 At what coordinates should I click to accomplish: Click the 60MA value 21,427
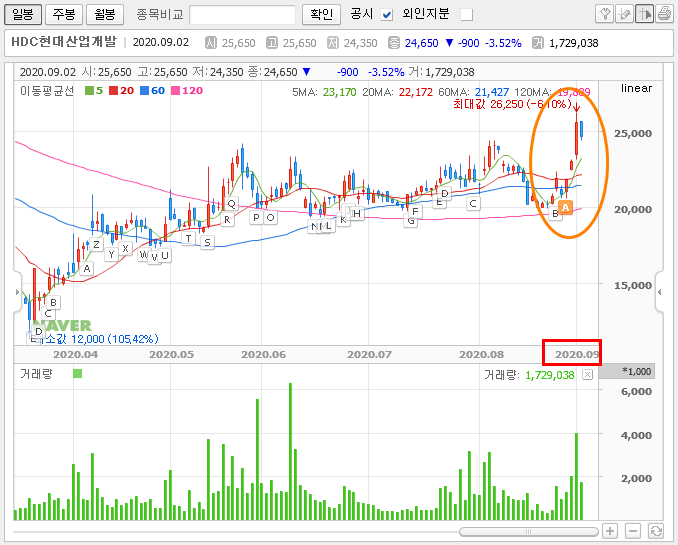(492, 92)
